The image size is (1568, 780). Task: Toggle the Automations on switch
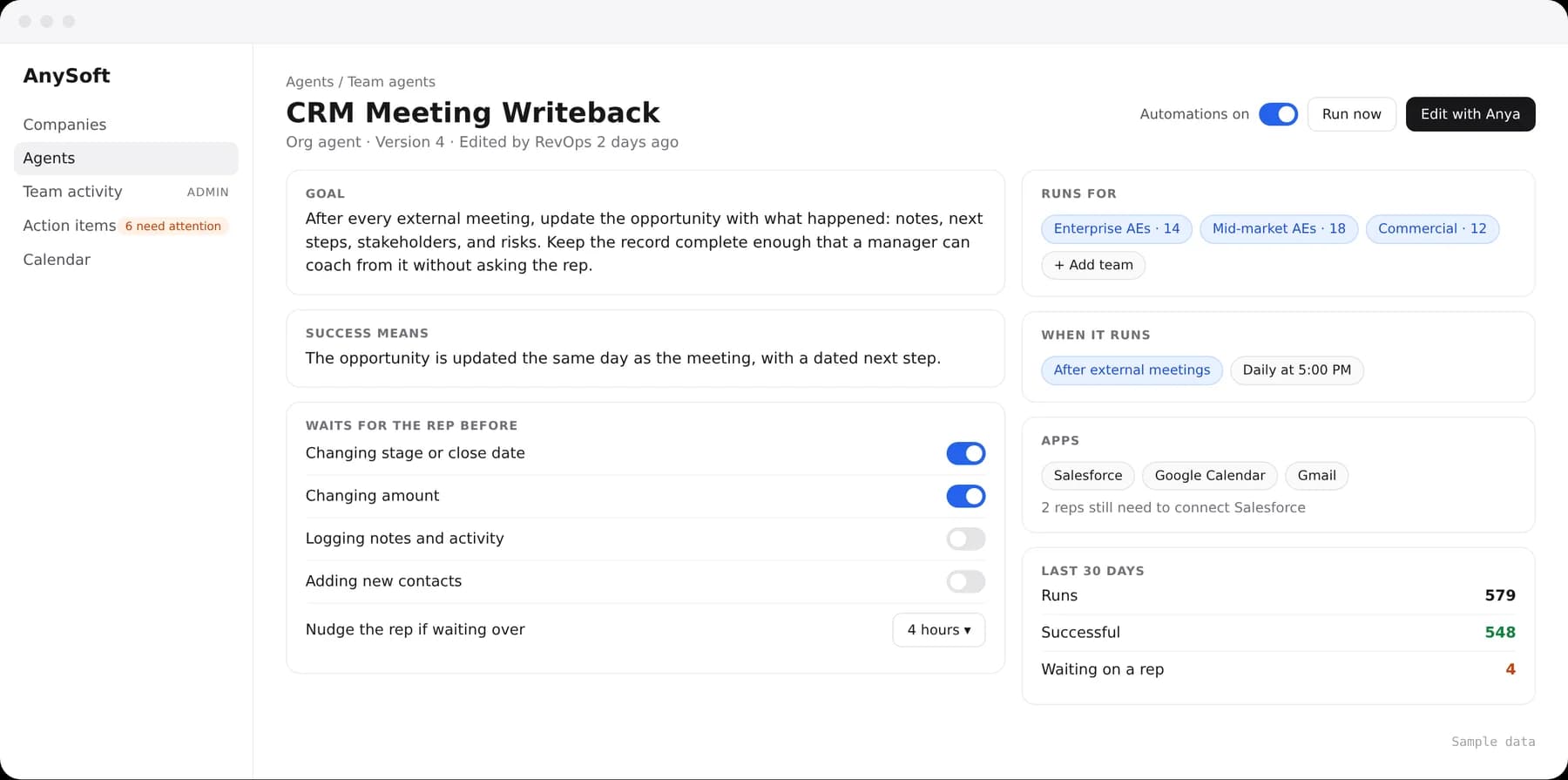coord(1278,114)
